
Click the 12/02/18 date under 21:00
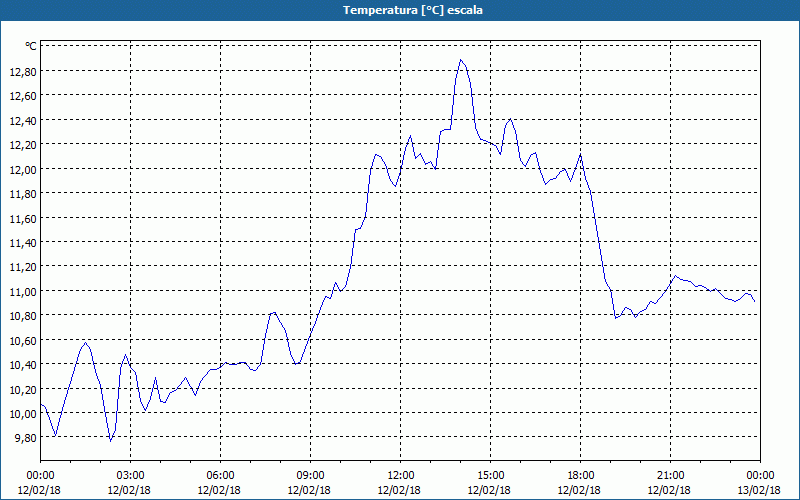coord(670,490)
